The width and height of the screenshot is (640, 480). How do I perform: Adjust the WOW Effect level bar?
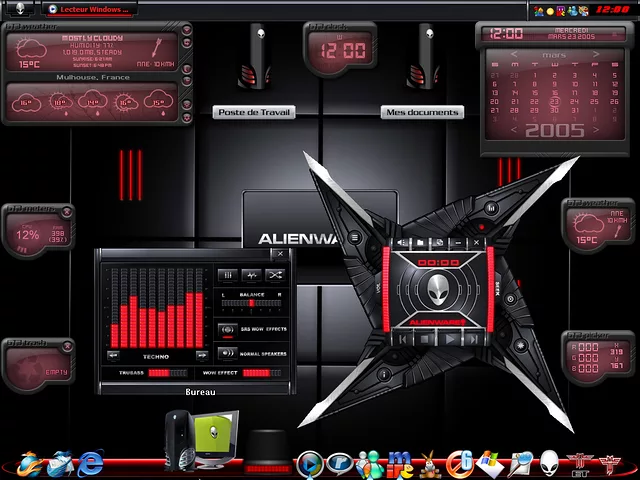(262, 373)
